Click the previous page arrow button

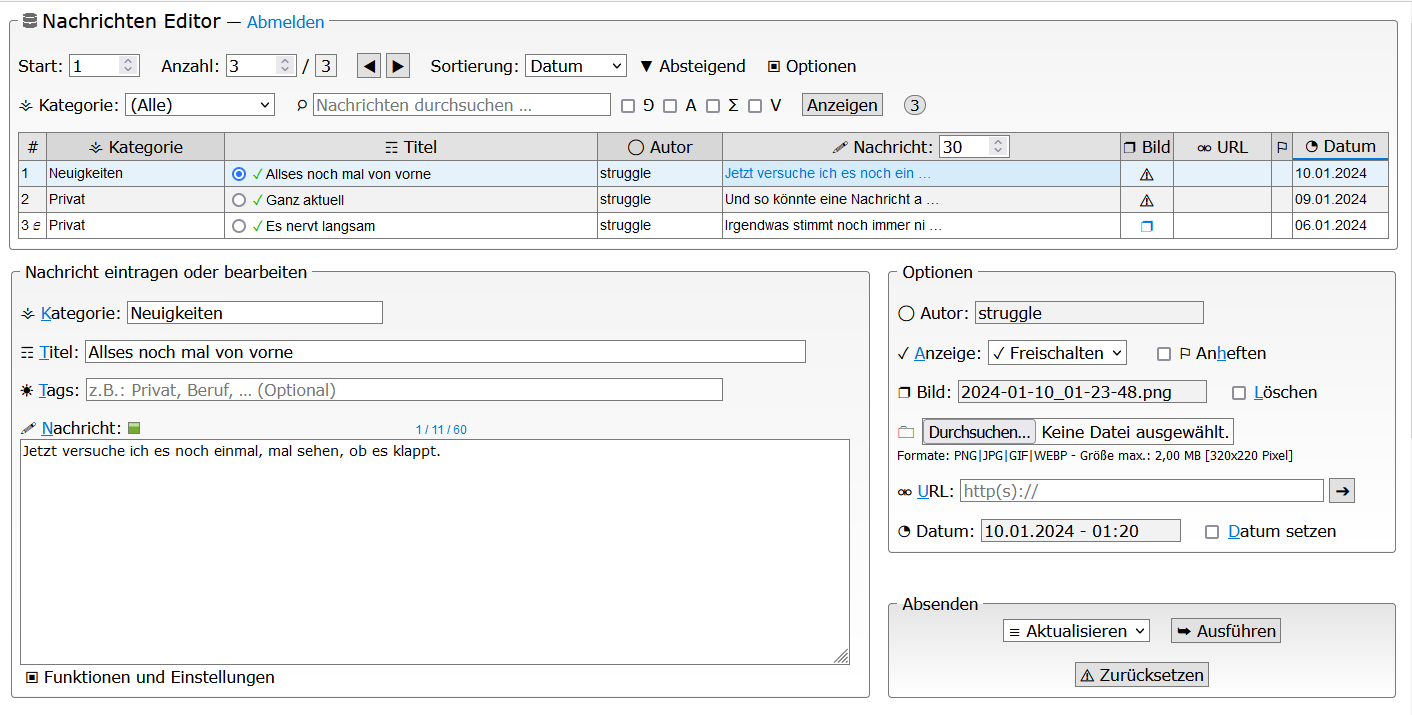(369, 66)
